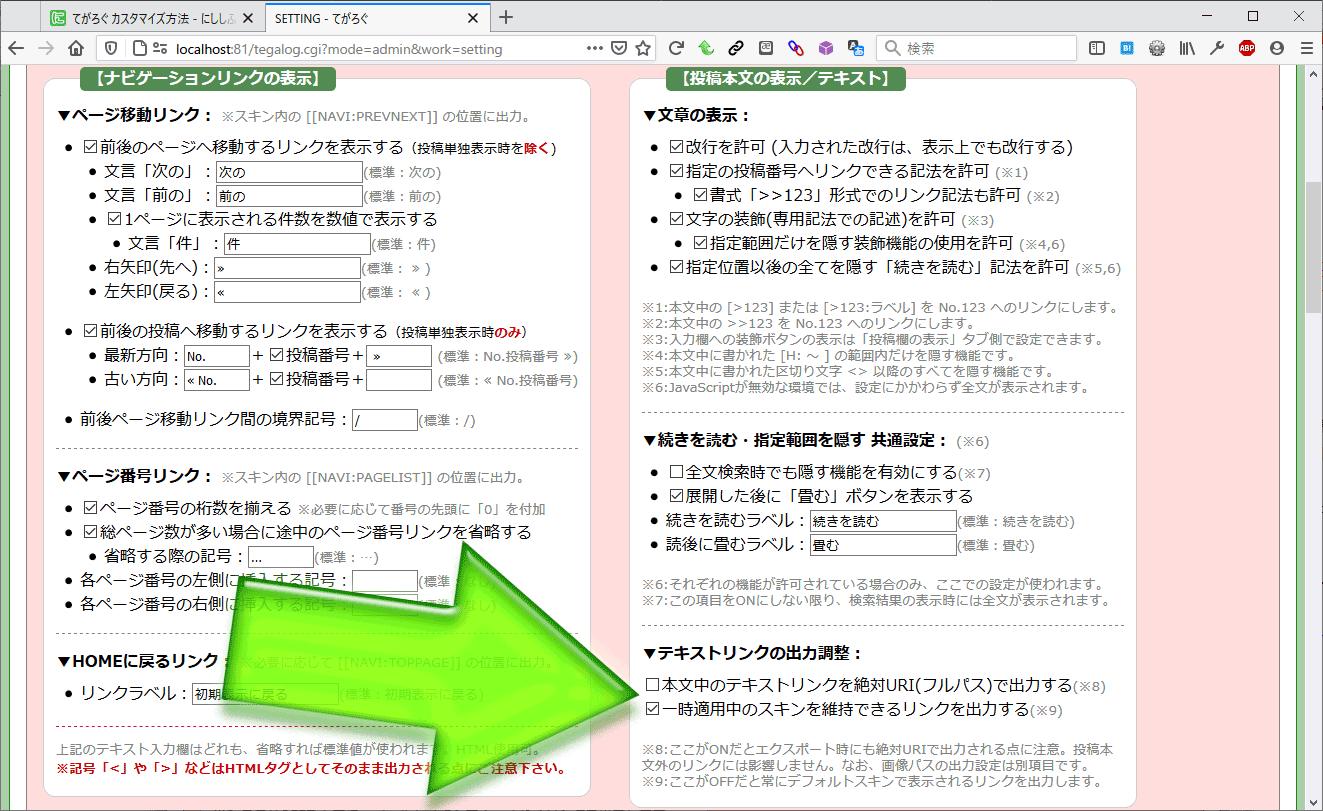The height and width of the screenshot is (811, 1323).
Task: Toggle ページ番号の桁数を揃える checkbox
Action: [x=90, y=508]
